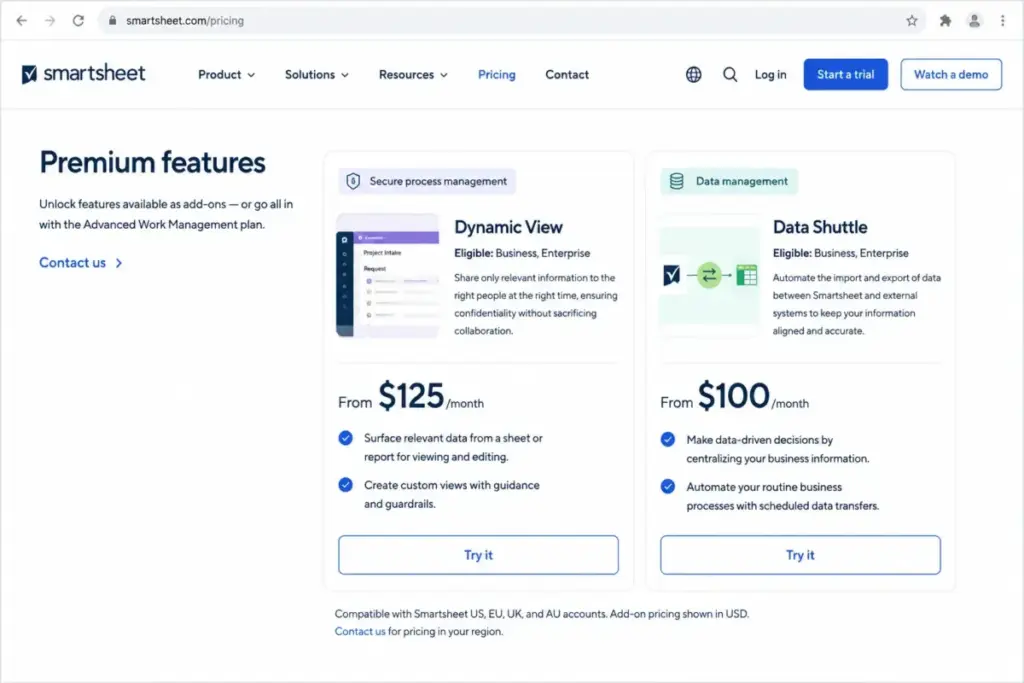Image resolution: width=1024 pixels, height=683 pixels.
Task: Click the Watch a demo button
Action: tap(951, 74)
